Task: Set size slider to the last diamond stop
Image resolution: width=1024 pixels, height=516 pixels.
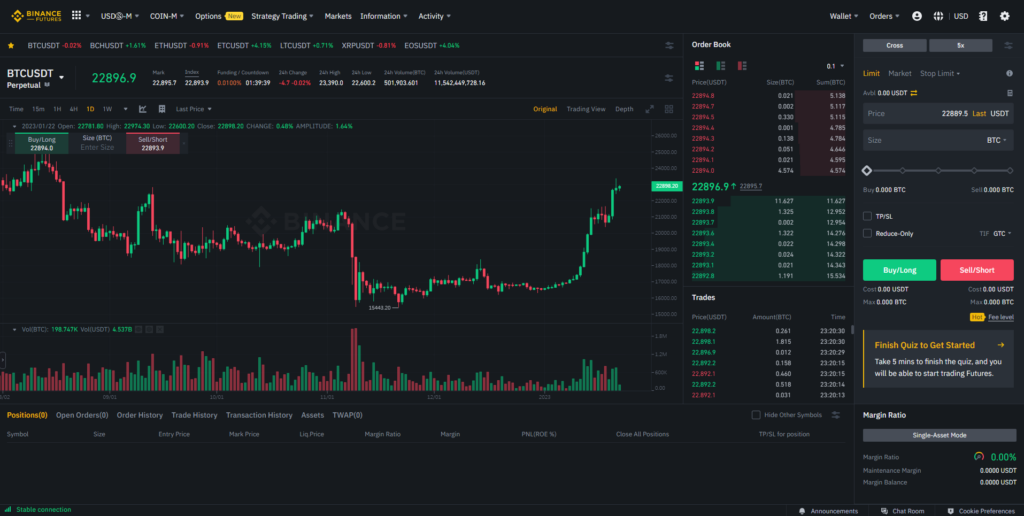Action: point(1010,170)
